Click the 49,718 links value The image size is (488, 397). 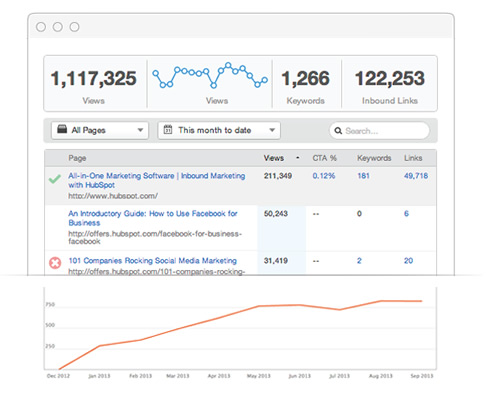pyautogui.click(x=416, y=176)
